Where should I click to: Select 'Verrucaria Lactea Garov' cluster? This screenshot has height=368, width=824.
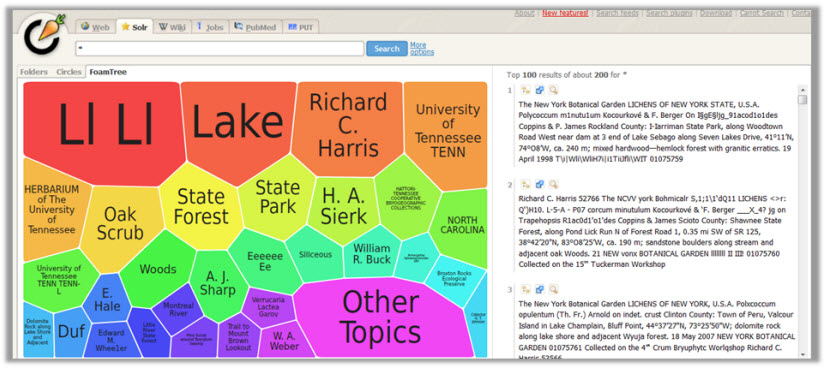click(x=268, y=307)
